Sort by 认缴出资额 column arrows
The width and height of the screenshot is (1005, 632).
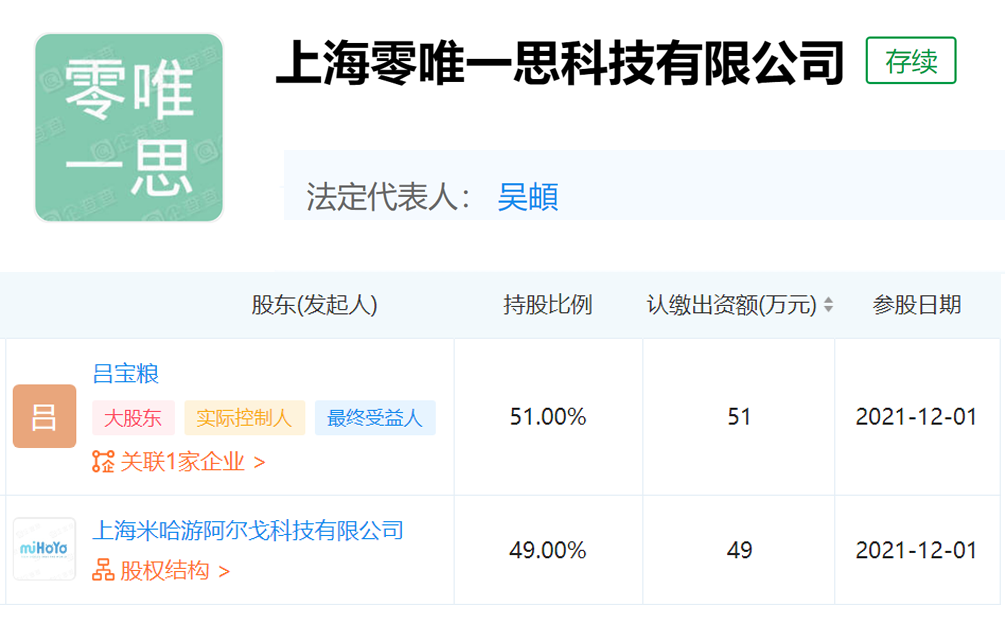pos(828,304)
